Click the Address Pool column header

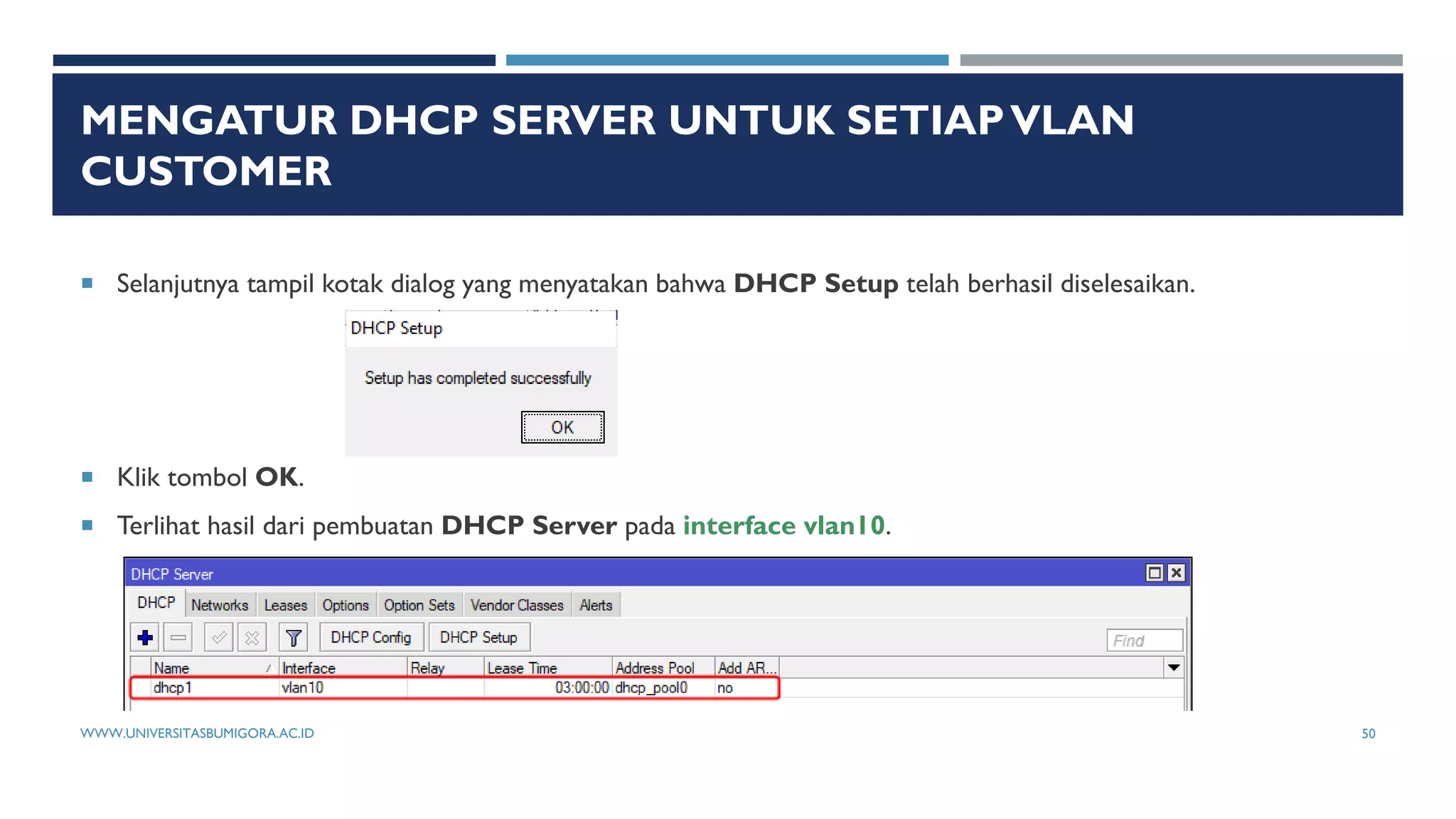tap(663, 668)
